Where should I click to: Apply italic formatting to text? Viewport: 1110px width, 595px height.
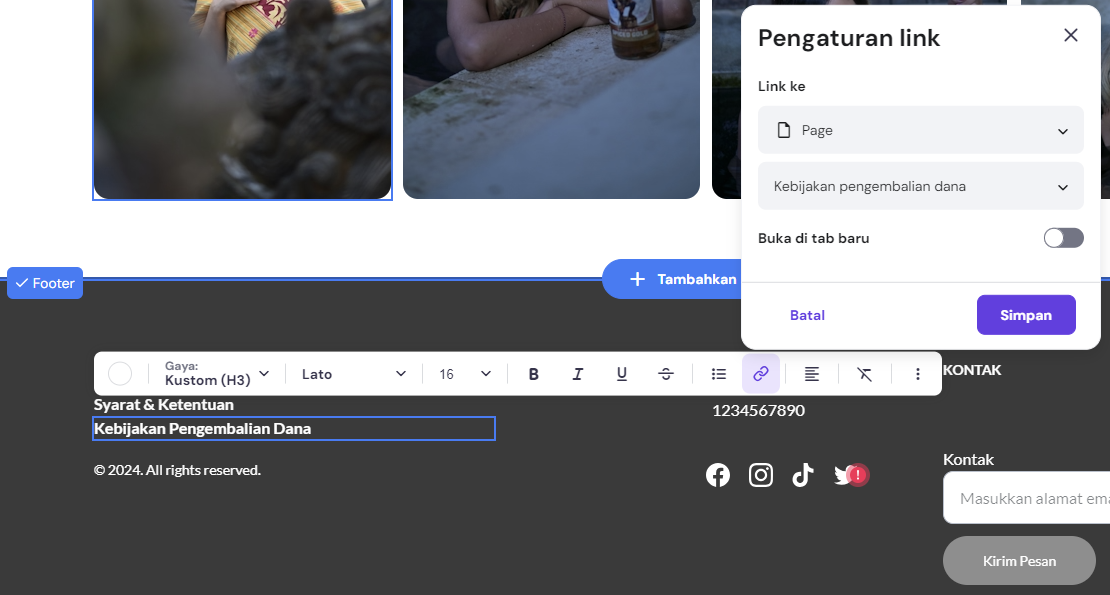pyautogui.click(x=578, y=374)
